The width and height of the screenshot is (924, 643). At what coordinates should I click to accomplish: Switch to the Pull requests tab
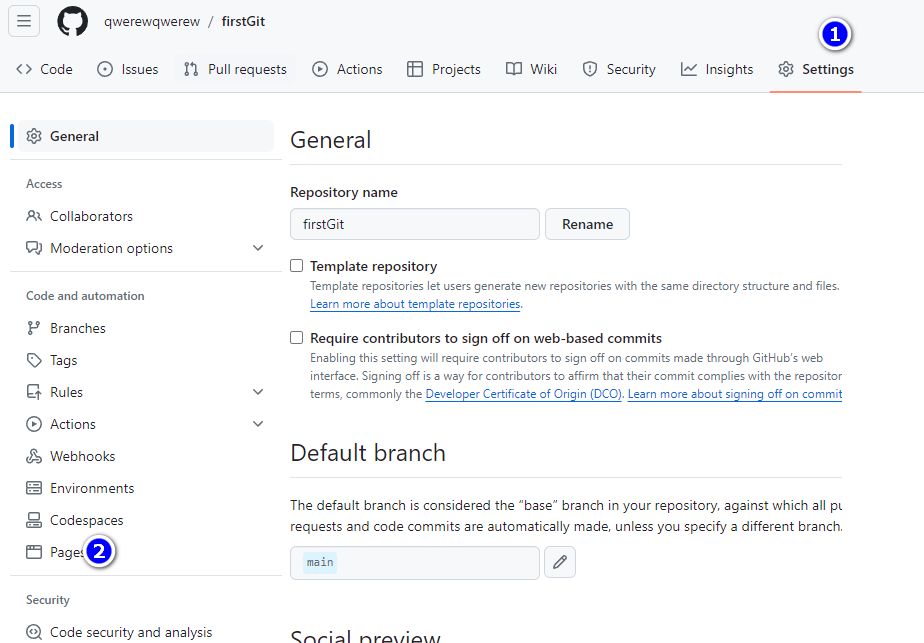pos(235,69)
